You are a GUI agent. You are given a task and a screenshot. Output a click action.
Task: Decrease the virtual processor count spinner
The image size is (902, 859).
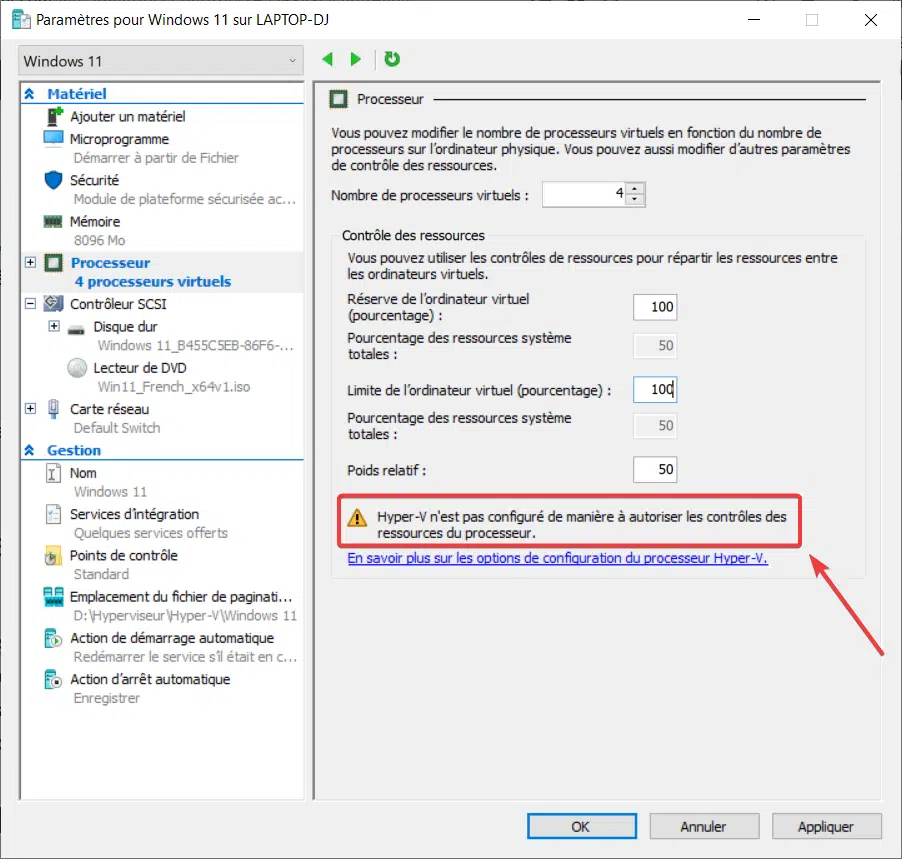coord(635,200)
